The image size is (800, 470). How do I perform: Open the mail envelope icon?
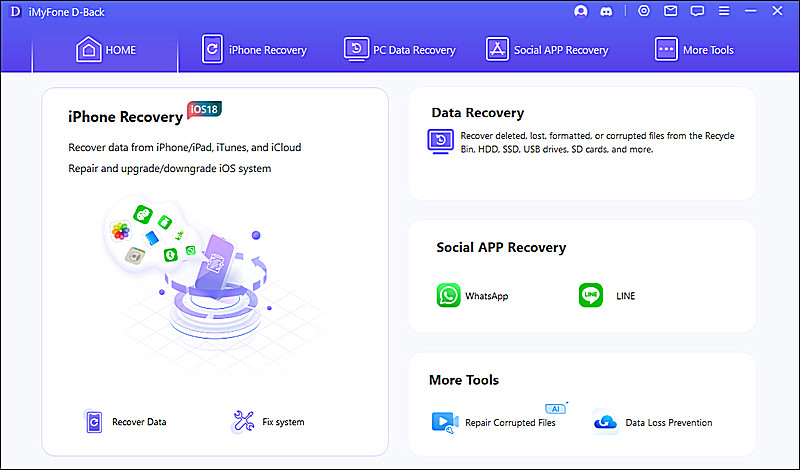[670, 11]
